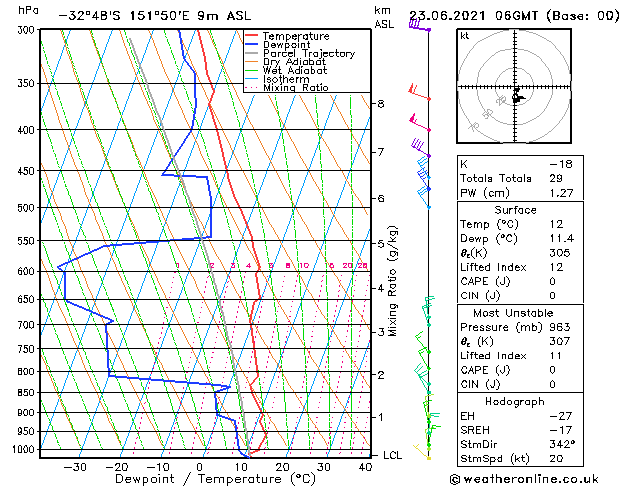The width and height of the screenshot is (629, 486).
Task: Click the 0 value on temperature axis
Action: [199, 467]
